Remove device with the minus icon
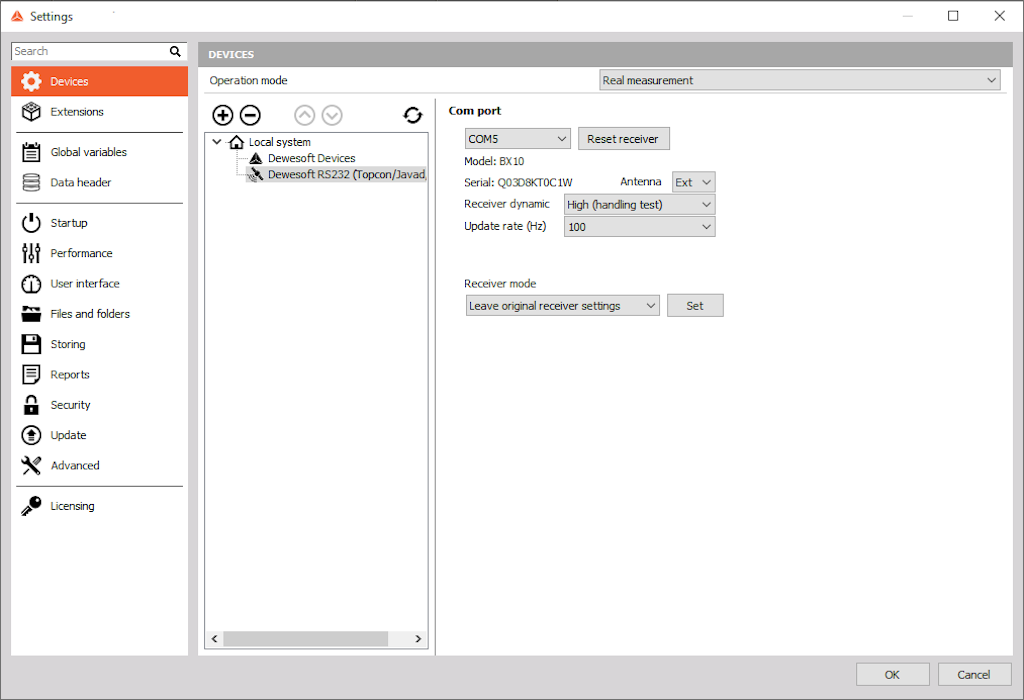This screenshot has width=1024, height=700. 250,115
